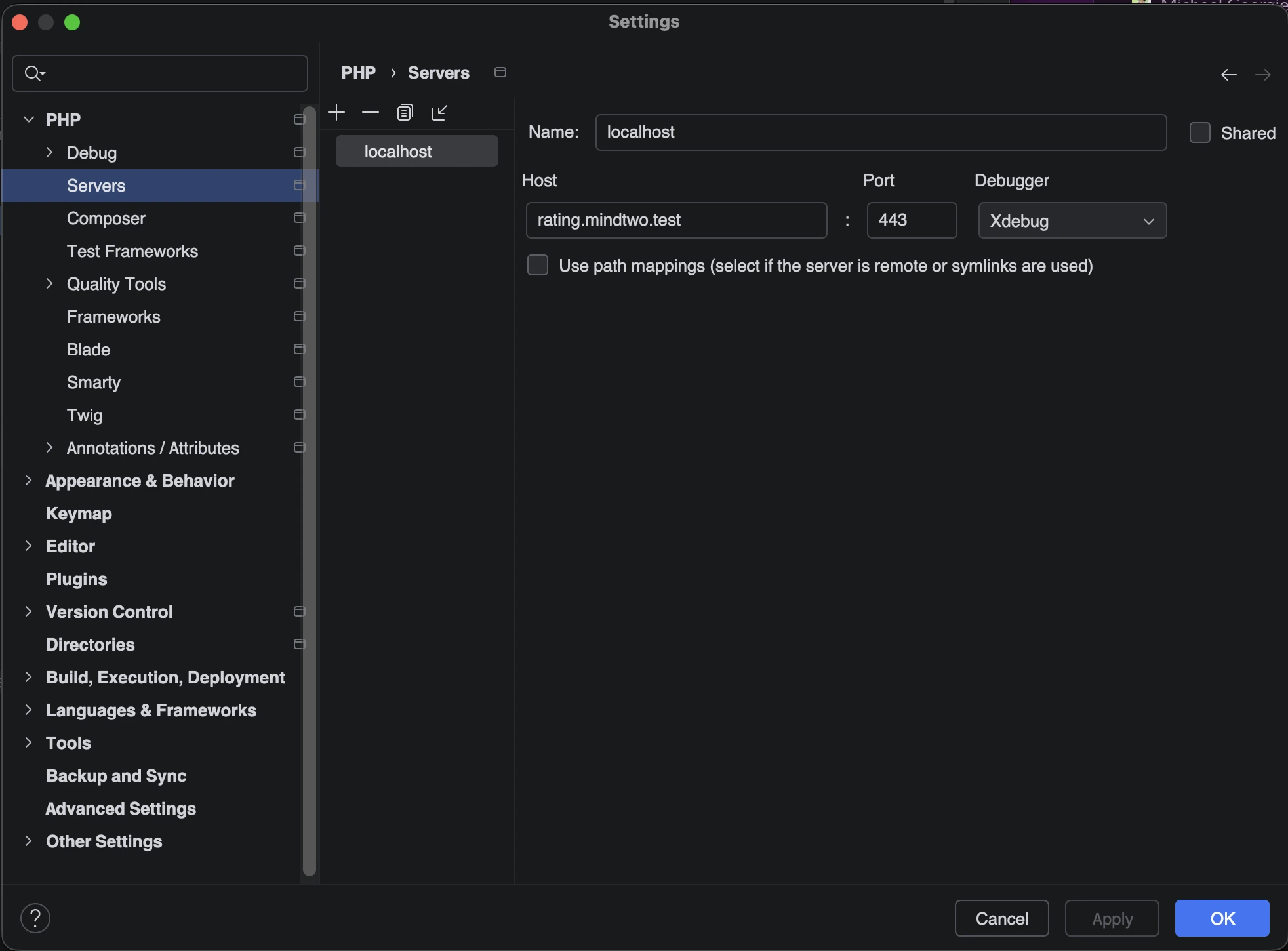The height and width of the screenshot is (951, 1288).
Task: Expand Build, Execution, Deployment section
Action: pyautogui.click(x=28, y=677)
